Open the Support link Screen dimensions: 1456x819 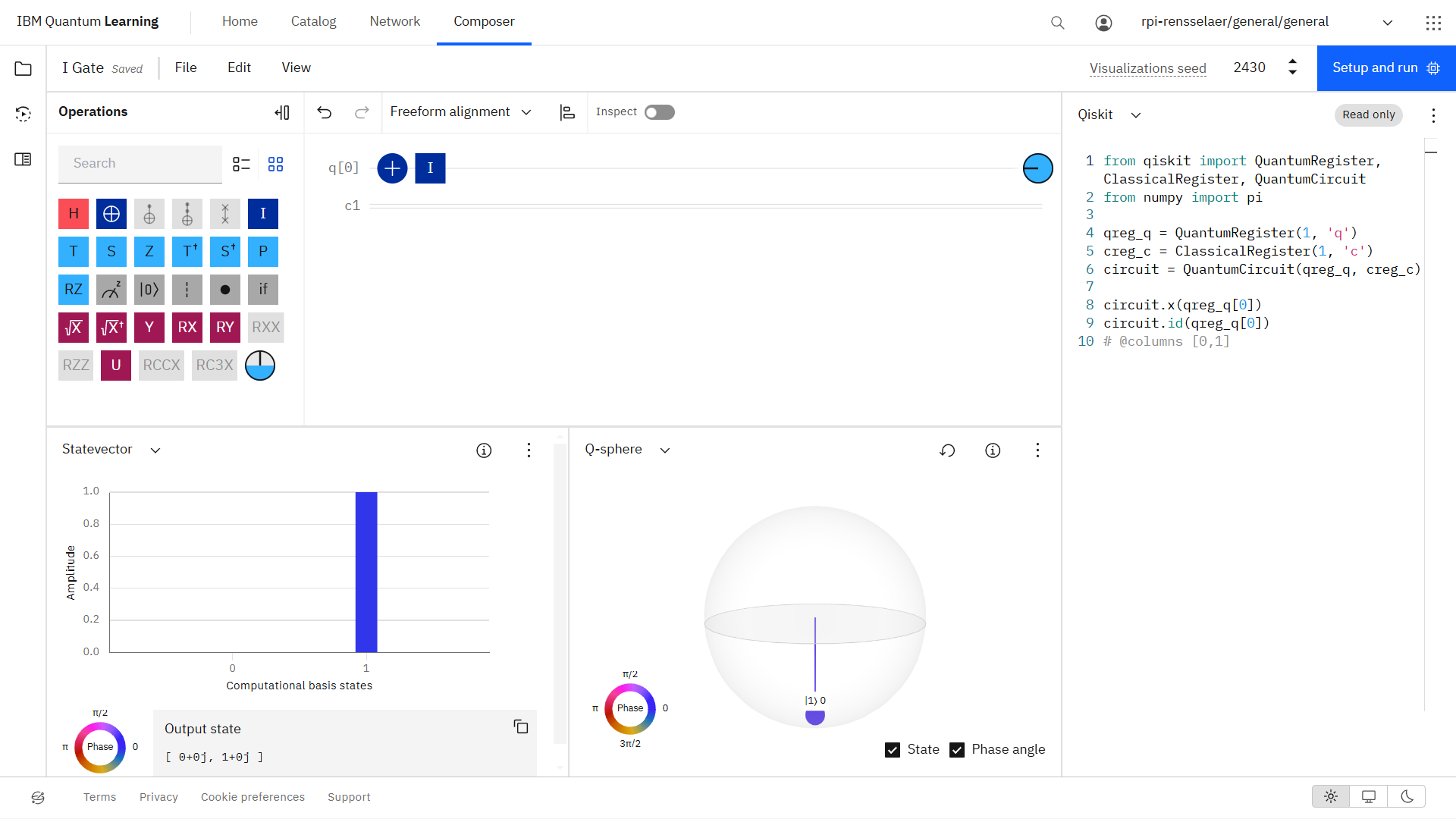(349, 797)
